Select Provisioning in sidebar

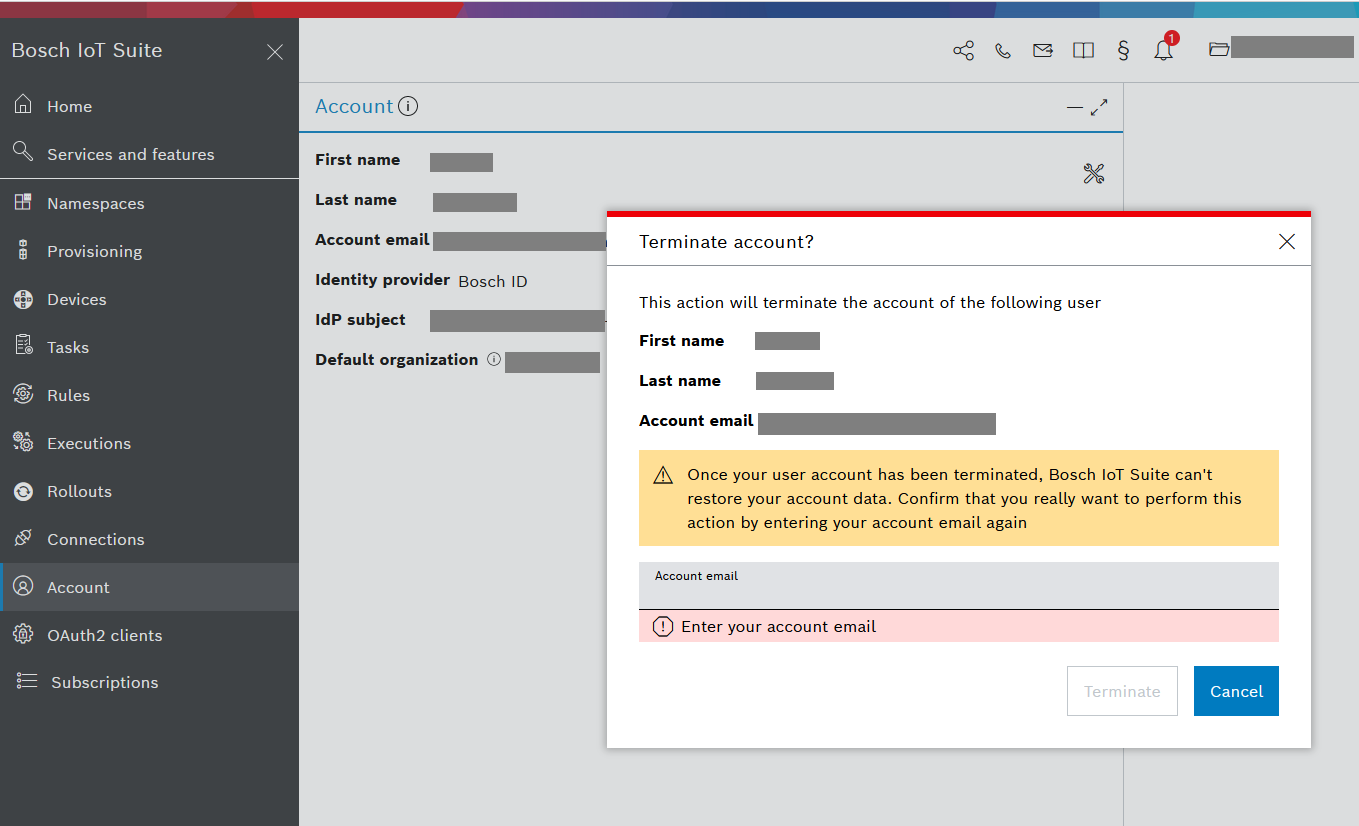[150, 251]
